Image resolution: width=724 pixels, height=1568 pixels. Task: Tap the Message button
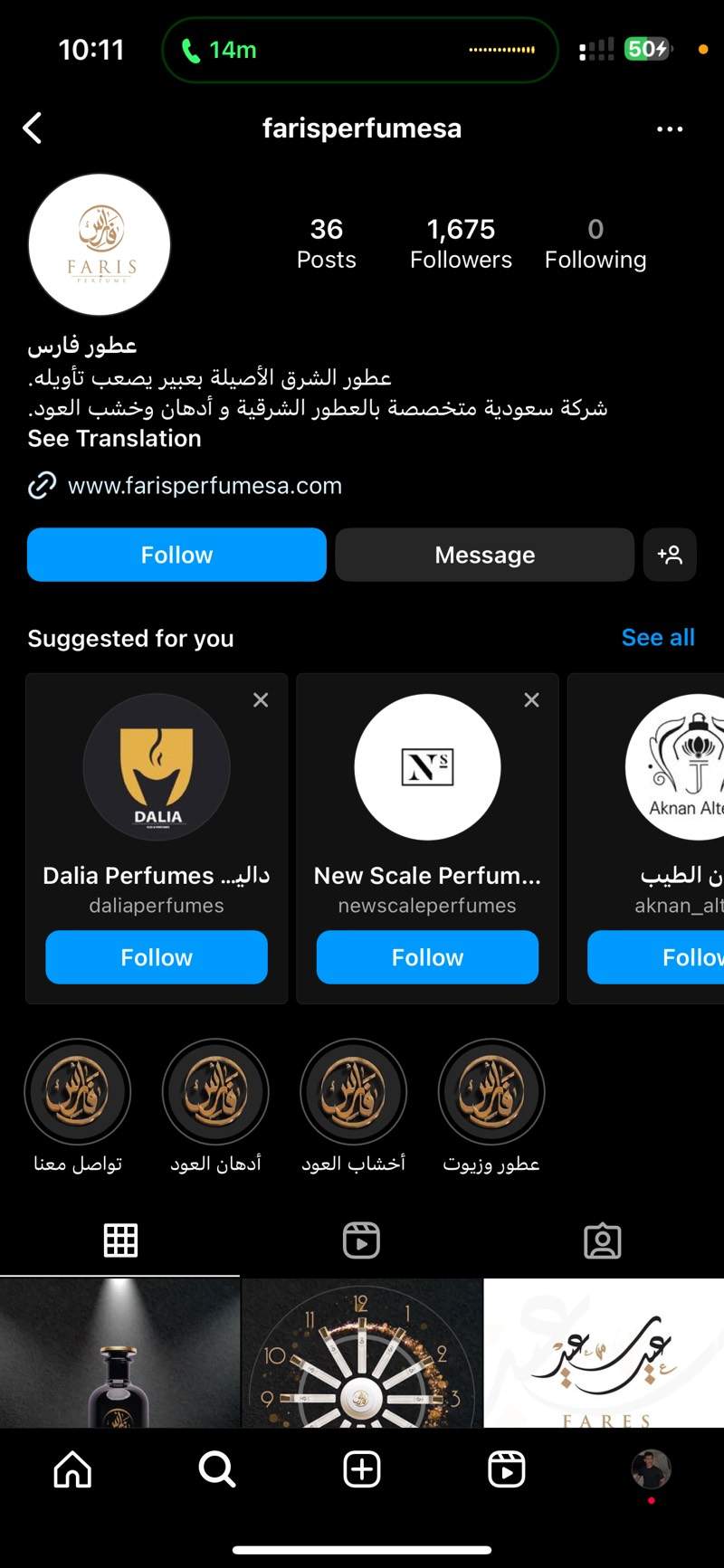point(484,555)
